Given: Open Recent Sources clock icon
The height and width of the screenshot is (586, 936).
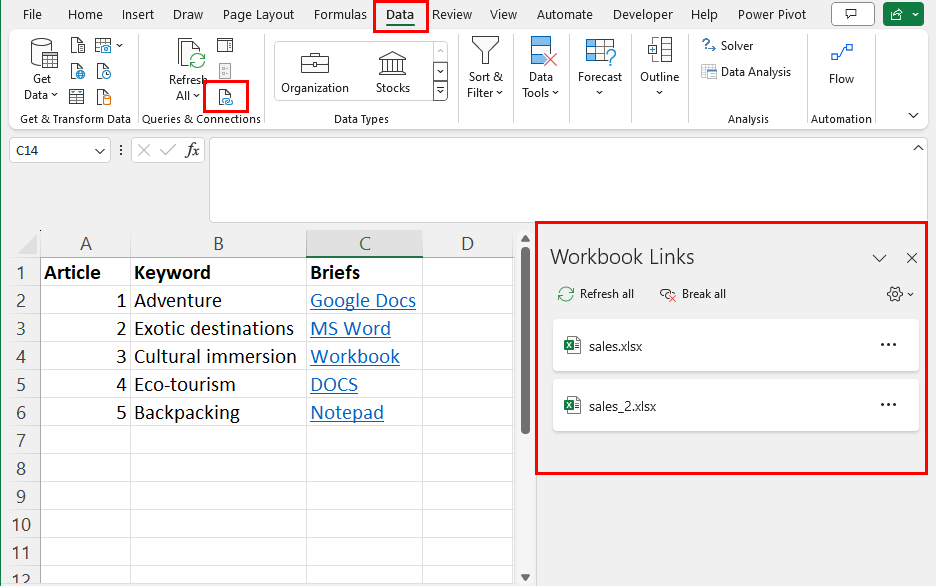Looking at the screenshot, I should pos(103,72).
